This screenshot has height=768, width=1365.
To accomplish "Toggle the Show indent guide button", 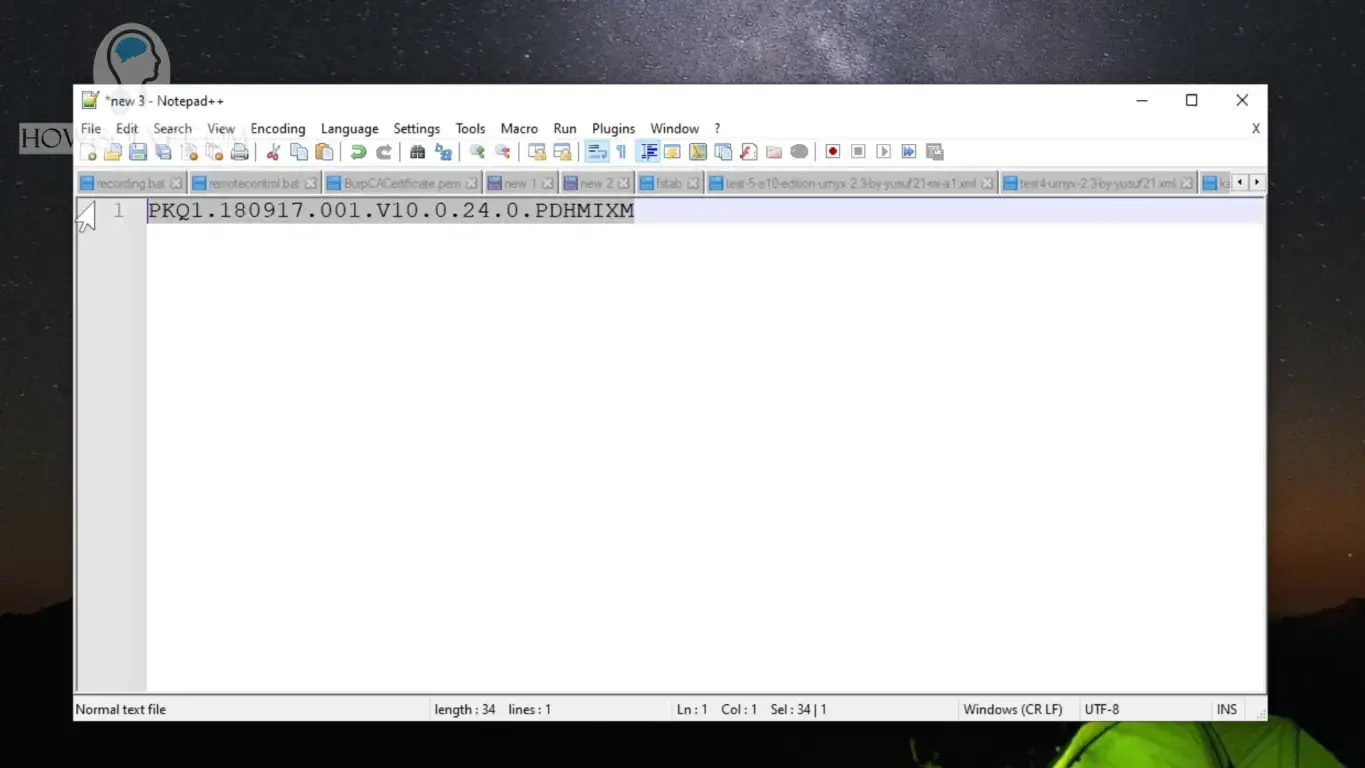I will (648, 152).
